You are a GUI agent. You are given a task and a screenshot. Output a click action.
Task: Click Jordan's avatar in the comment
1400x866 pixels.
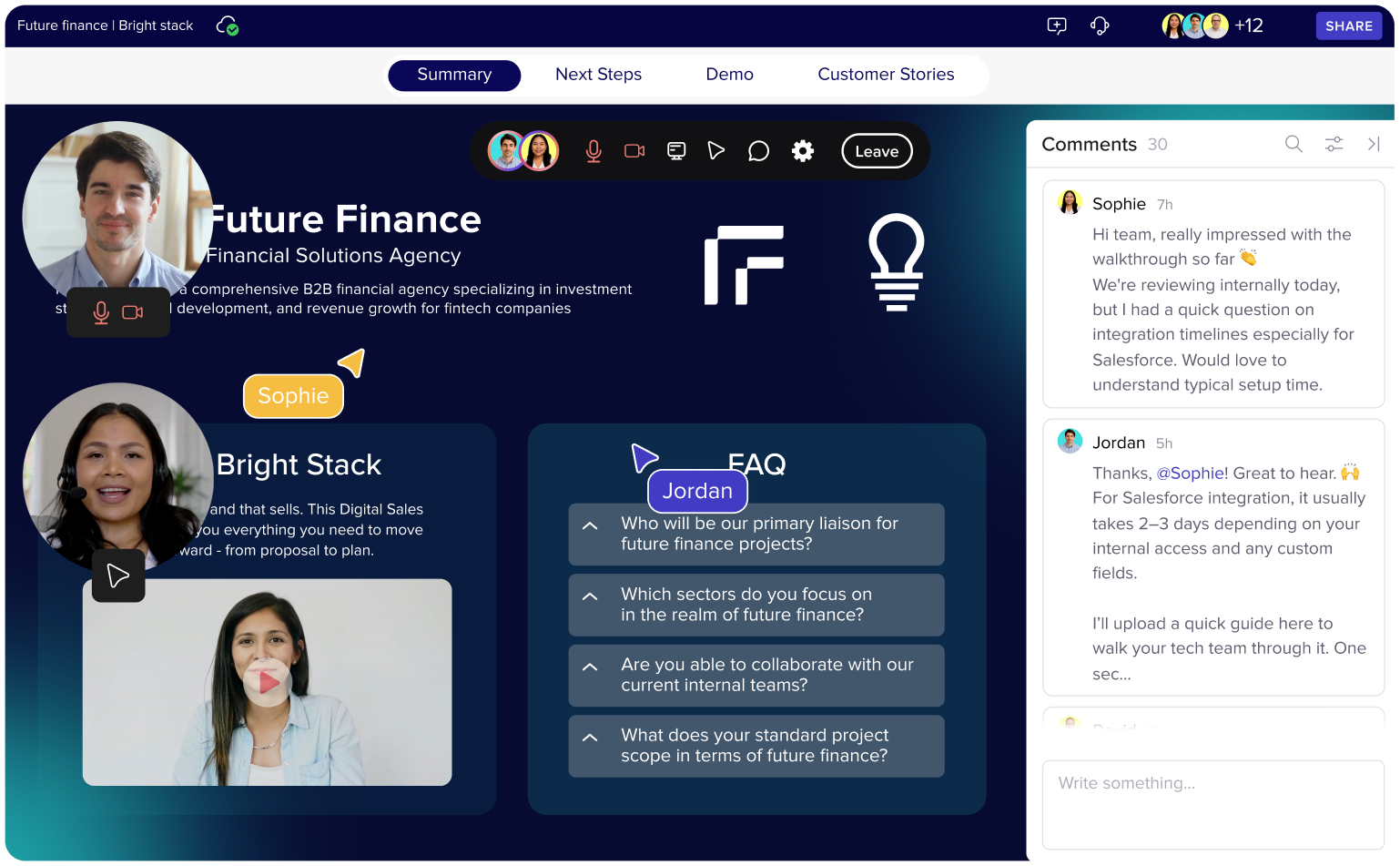coord(1070,441)
